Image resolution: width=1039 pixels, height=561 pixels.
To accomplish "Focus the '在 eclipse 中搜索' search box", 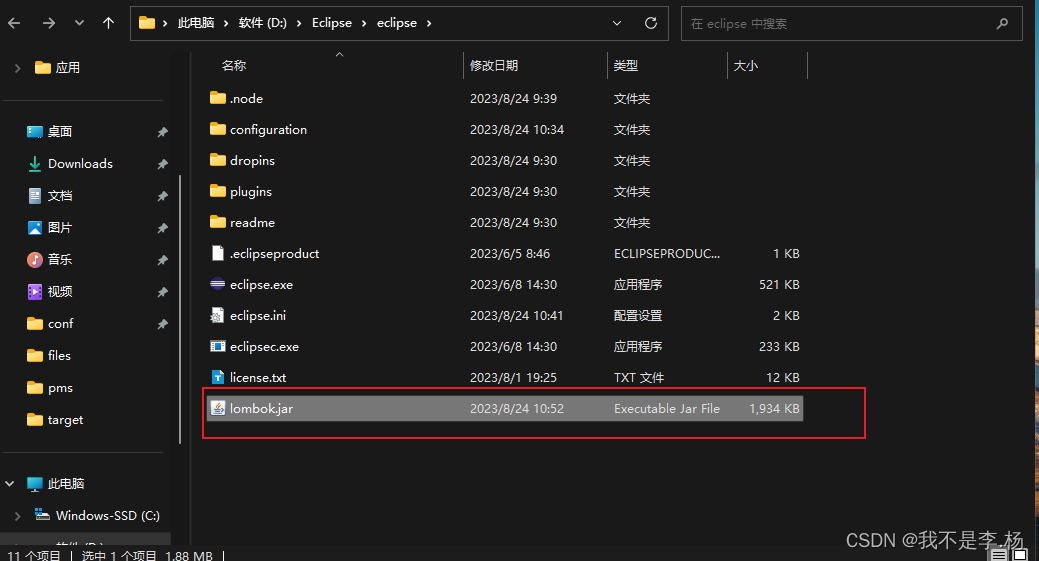I will [x=851, y=23].
